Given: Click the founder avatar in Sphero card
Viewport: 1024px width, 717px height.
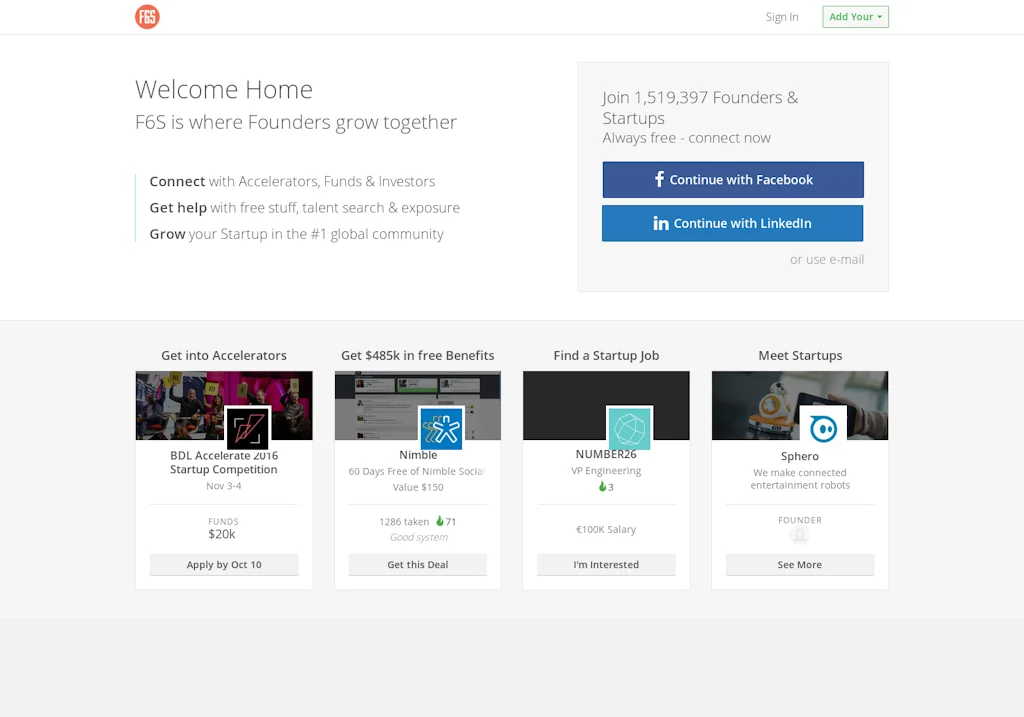Looking at the screenshot, I should 799,536.
